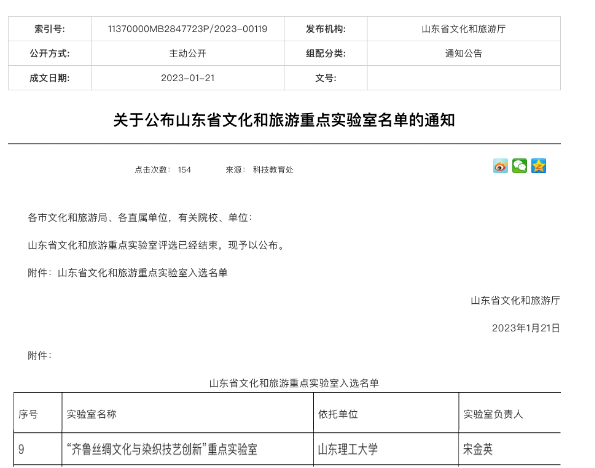The height and width of the screenshot is (468, 595).
Task: Share to QZone star icon
Action: tap(538, 166)
